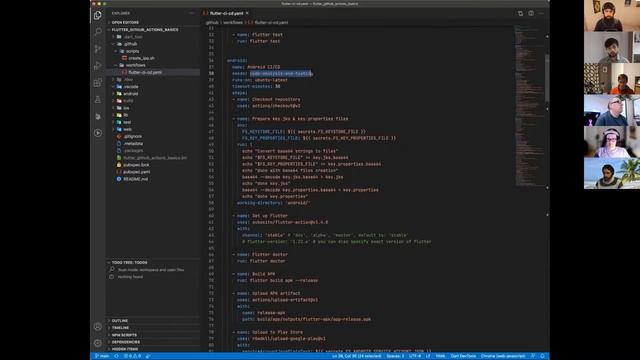
Task: Open the Source Control view
Action: pos(98,49)
